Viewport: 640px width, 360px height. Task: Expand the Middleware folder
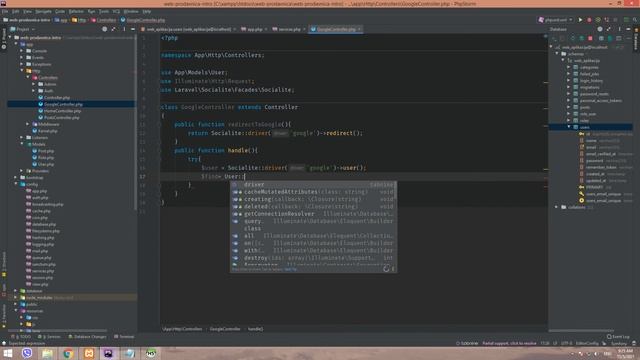[x=28, y=124]
